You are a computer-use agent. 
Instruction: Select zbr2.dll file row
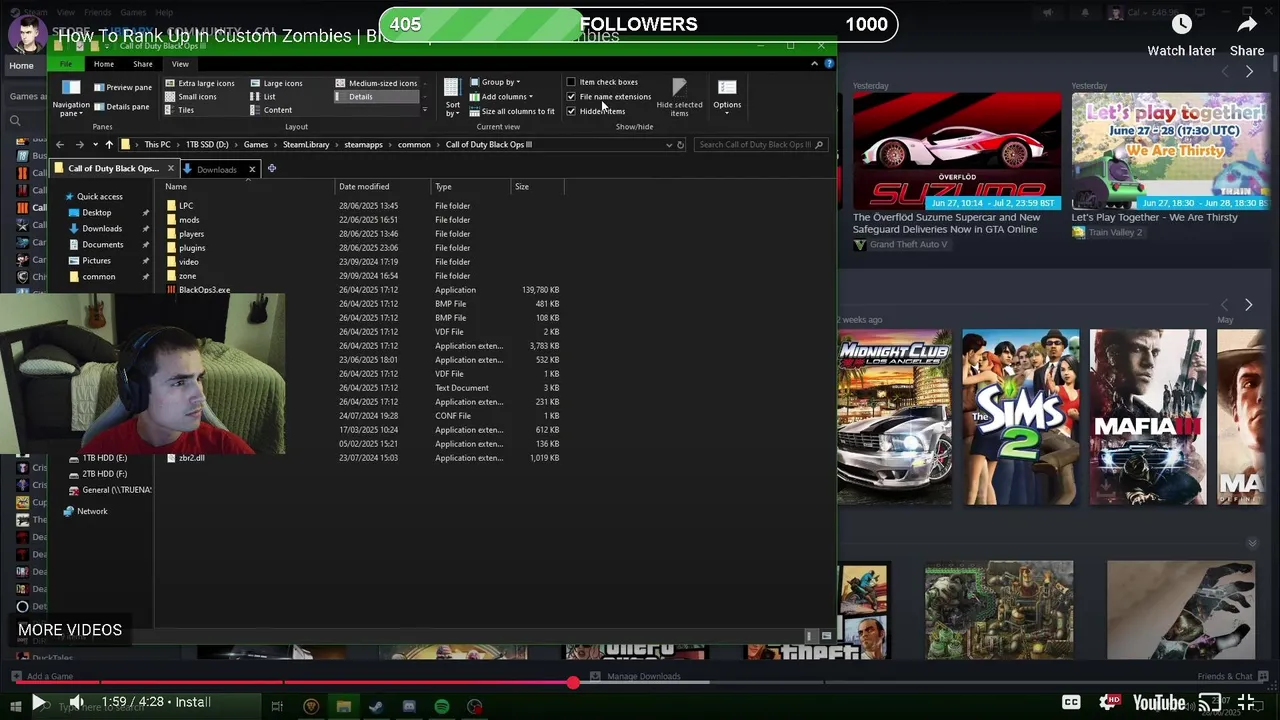[x=361, y=458]
